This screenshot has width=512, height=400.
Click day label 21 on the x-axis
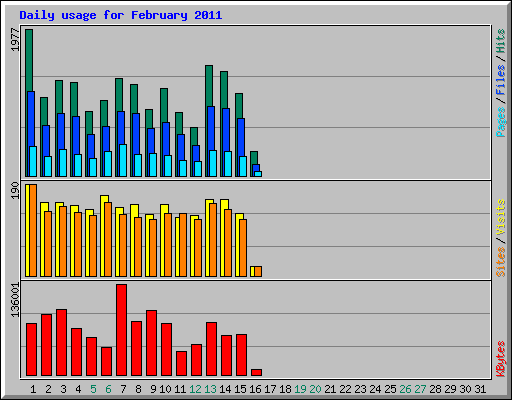tap(330, 389)
